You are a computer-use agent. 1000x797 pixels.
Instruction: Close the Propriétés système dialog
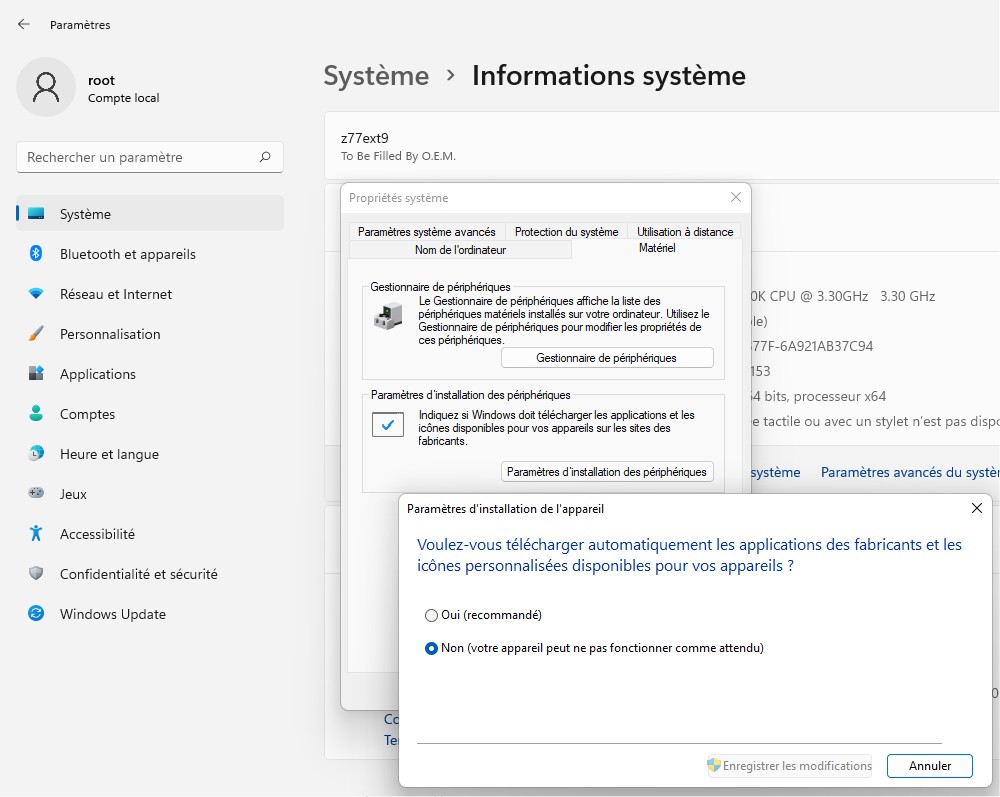pos(735,198)
